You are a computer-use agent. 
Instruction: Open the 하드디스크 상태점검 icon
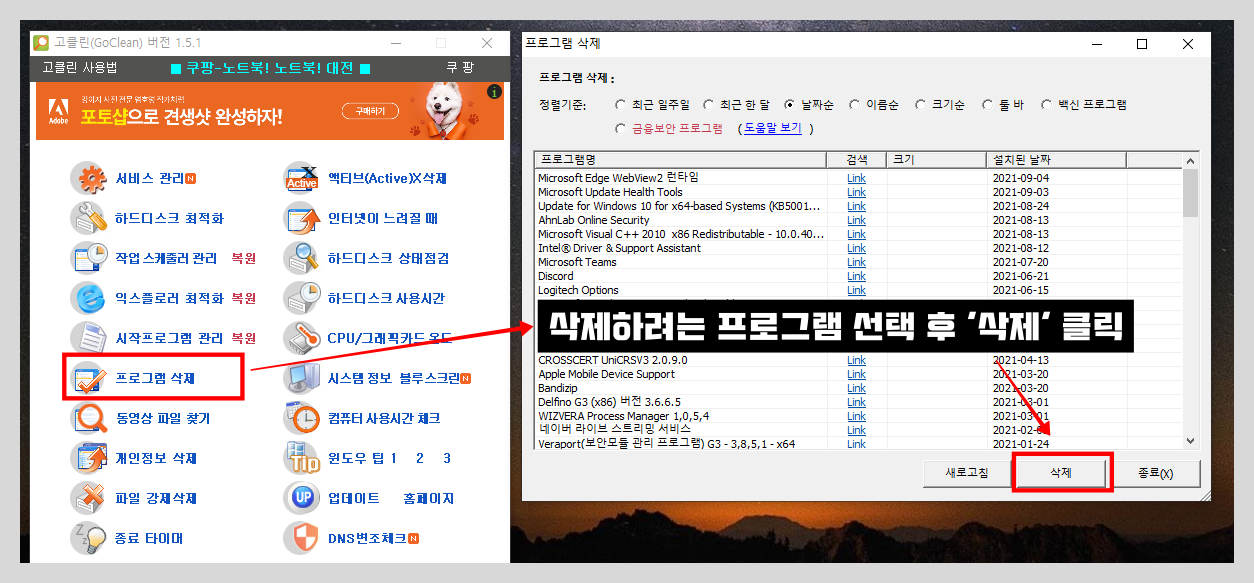301,258
